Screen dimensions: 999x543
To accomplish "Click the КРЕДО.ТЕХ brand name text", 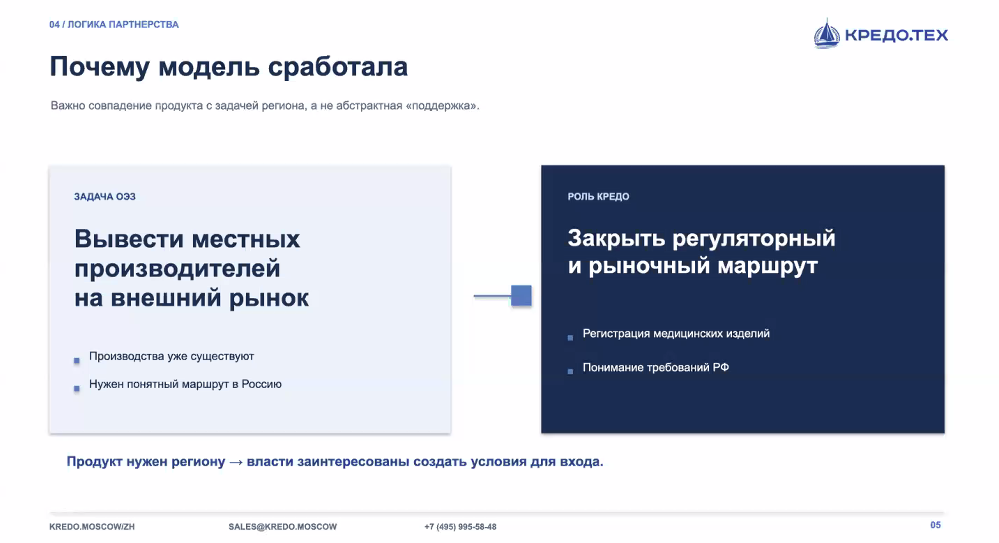I will coord(896,35).
